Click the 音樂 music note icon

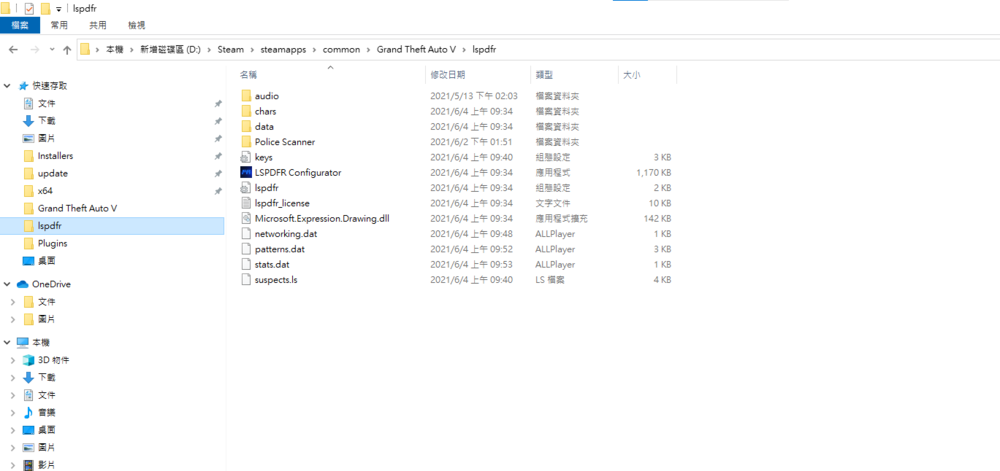28,412
